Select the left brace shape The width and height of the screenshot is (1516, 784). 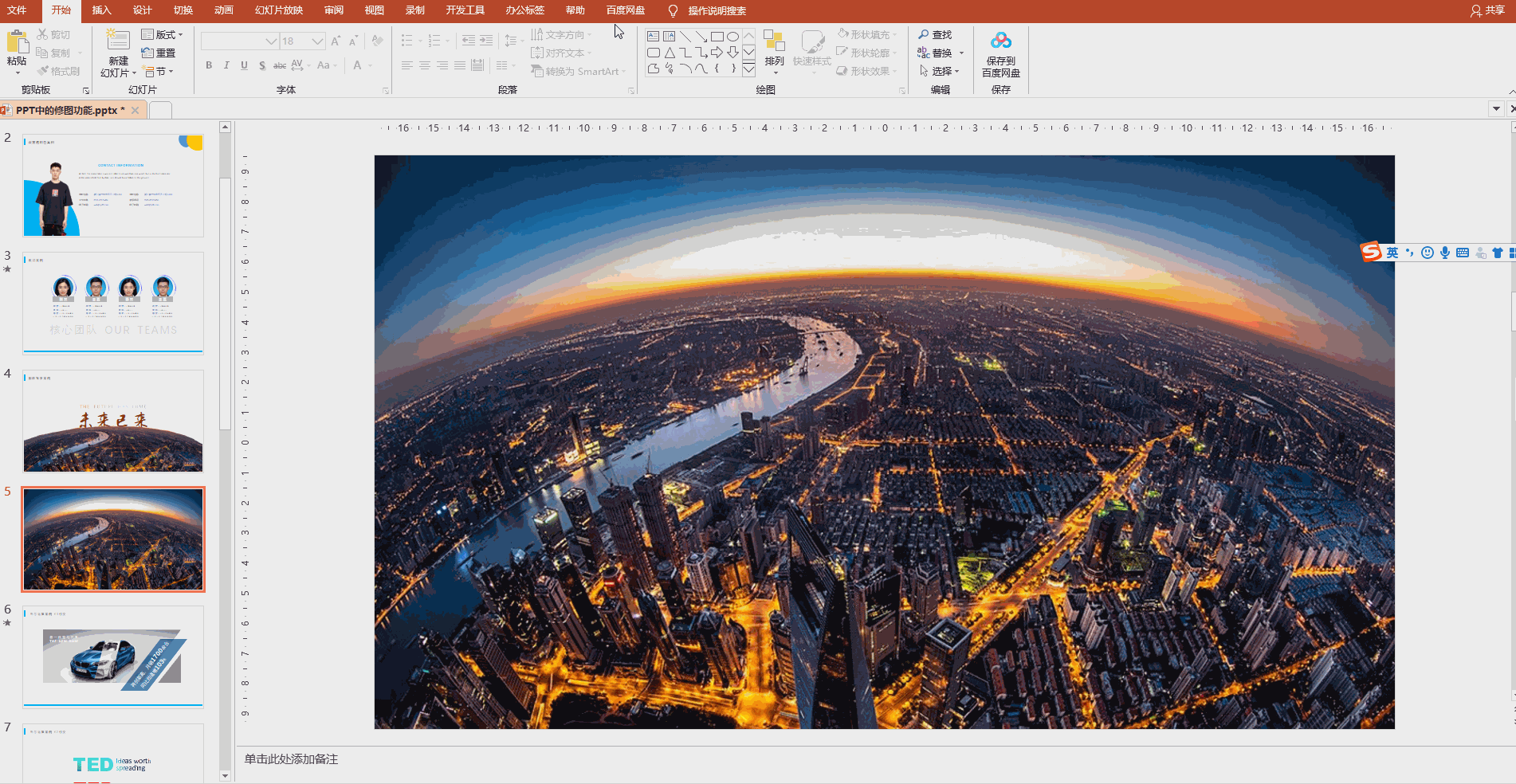(717, 69)
